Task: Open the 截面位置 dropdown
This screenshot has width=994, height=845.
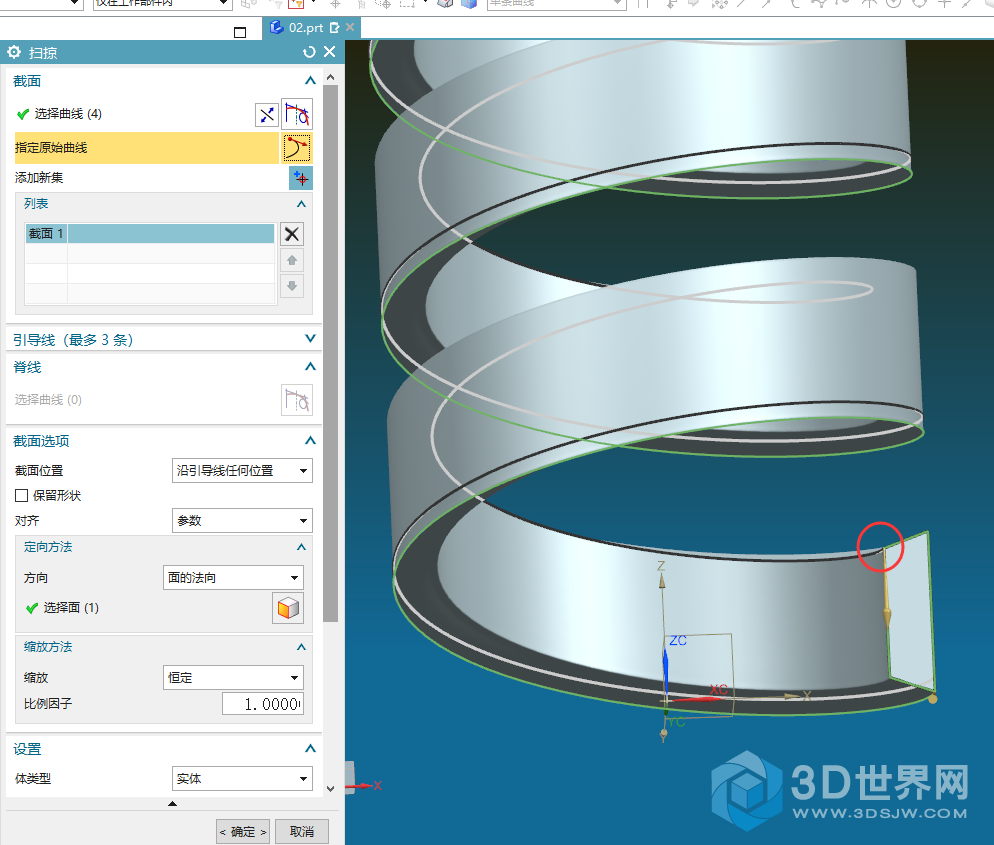Action: pyautogui.click(x=242, y=470)
